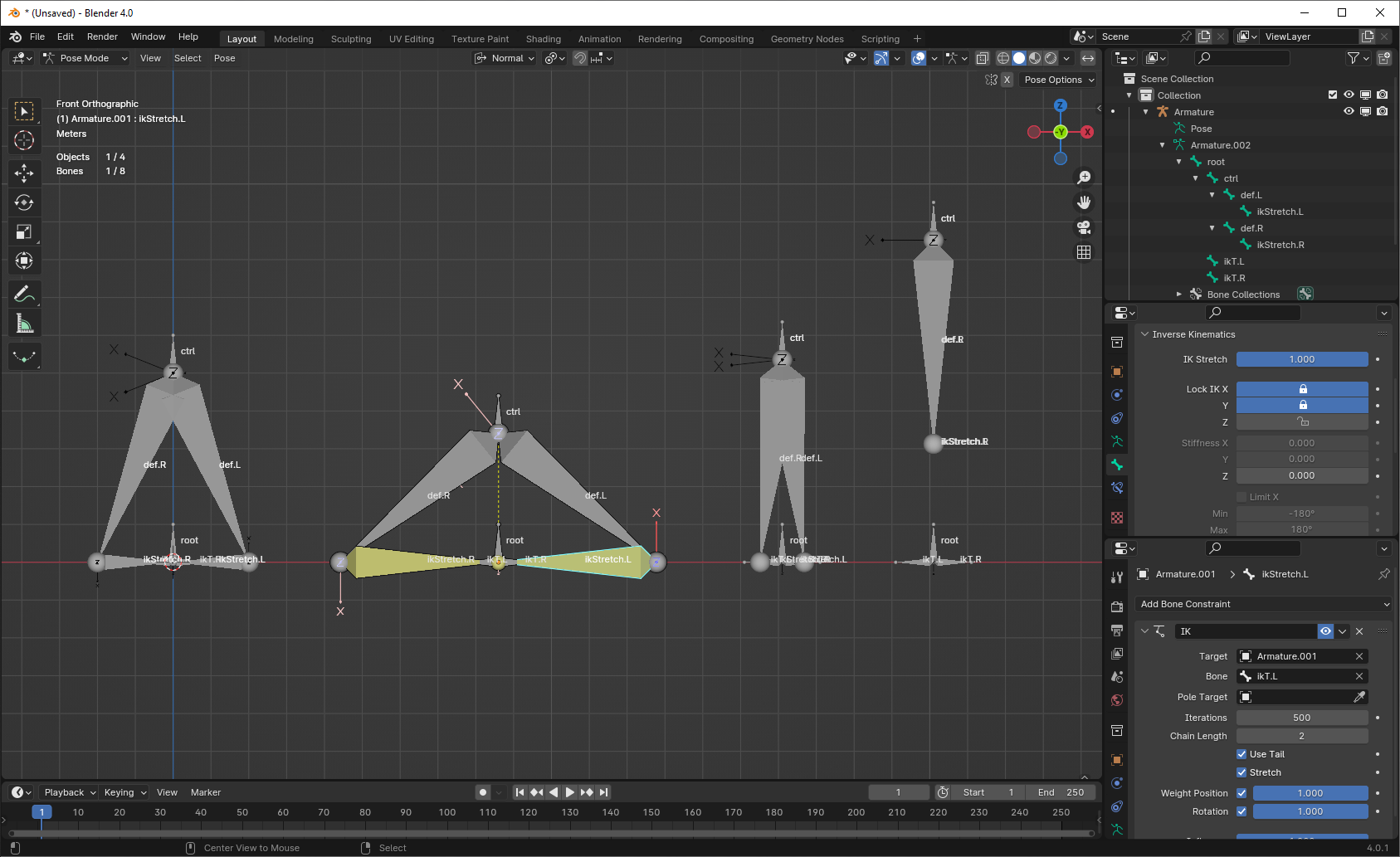This screenshot has height=857, width=1400.
Task: Open Add Bone Constraint dropdown
Action: pyautogui.click(x=1263, y=604)
